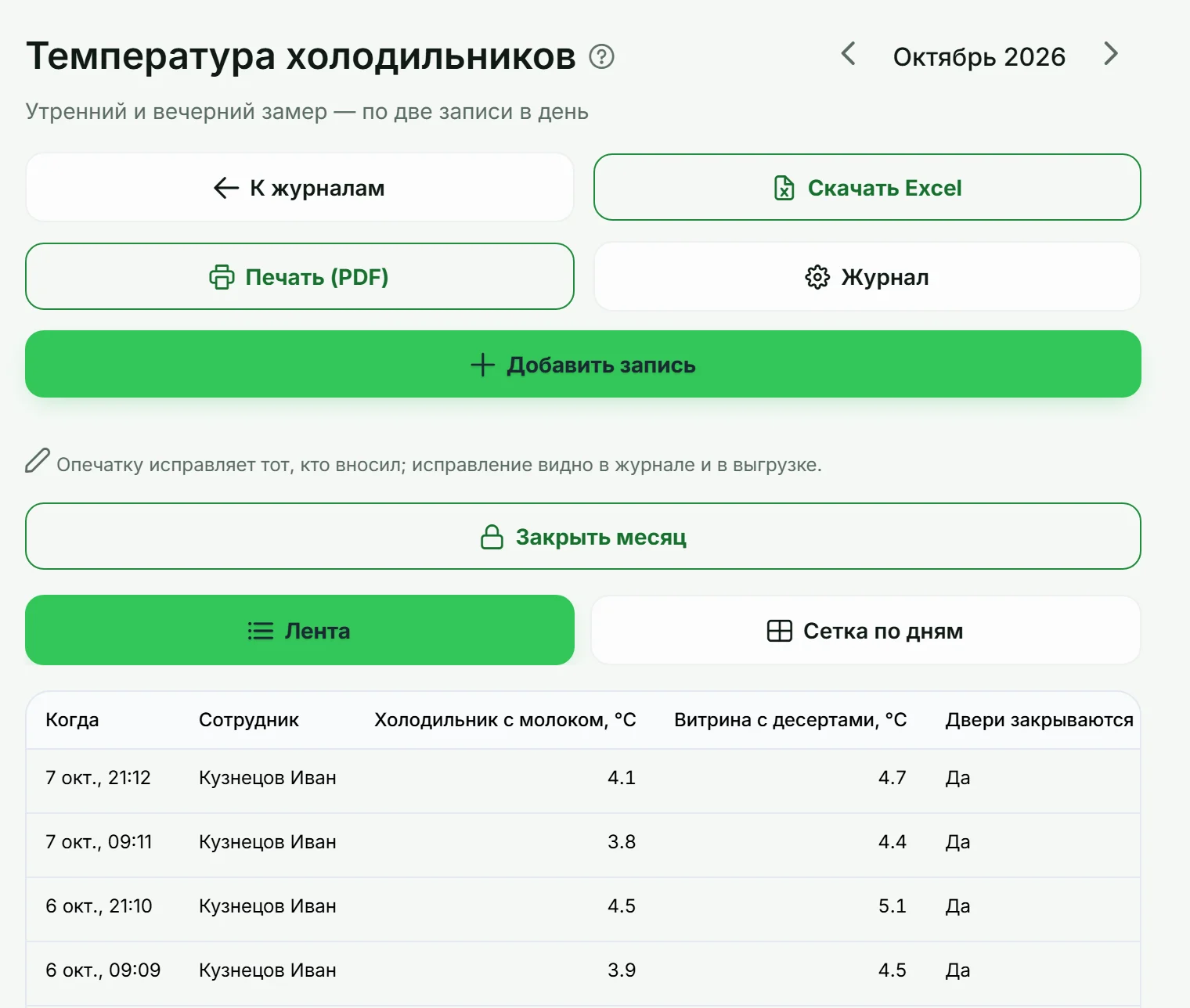Go to previous month with left chevron
1190x1008 pixels.
coord(848,54)
